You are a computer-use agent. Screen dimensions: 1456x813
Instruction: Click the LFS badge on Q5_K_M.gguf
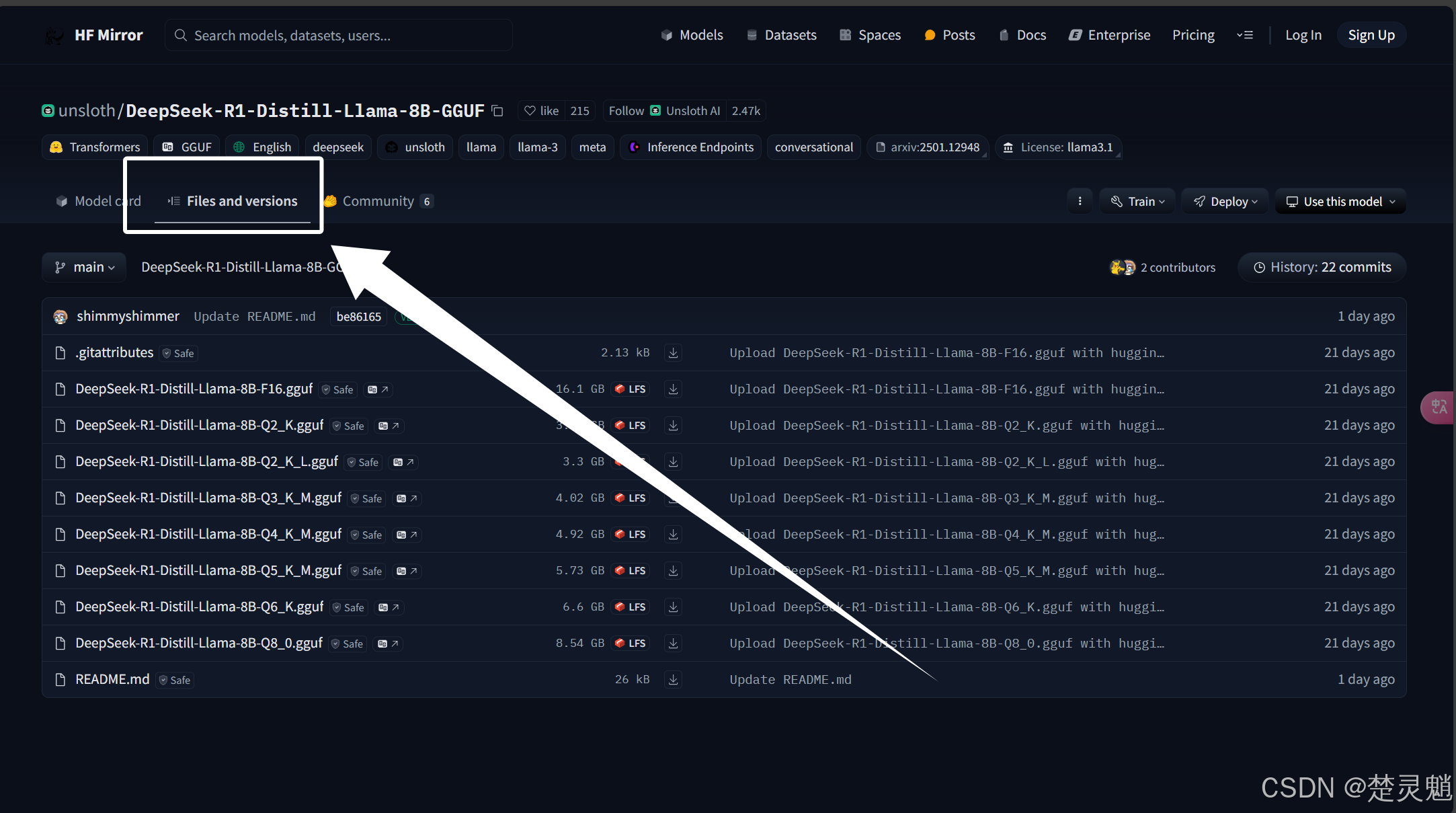(631, 571)
